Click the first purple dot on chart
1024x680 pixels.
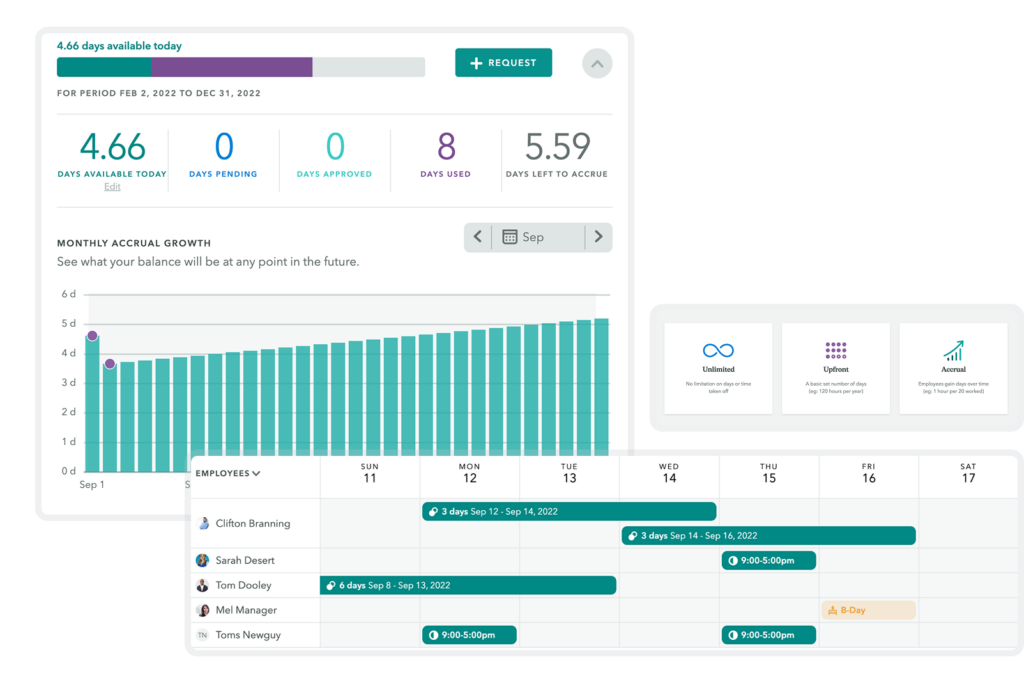pos(92,336)
